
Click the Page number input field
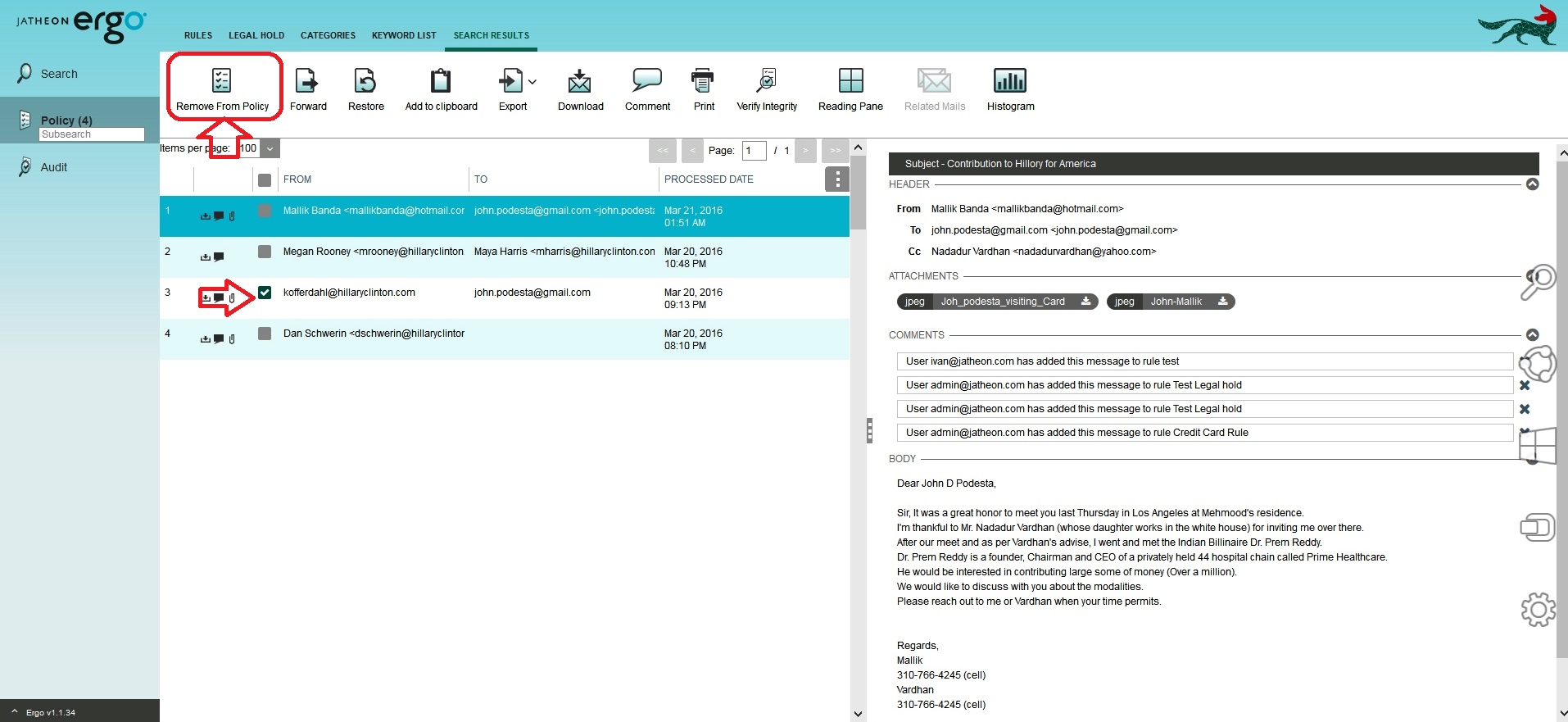754,151
